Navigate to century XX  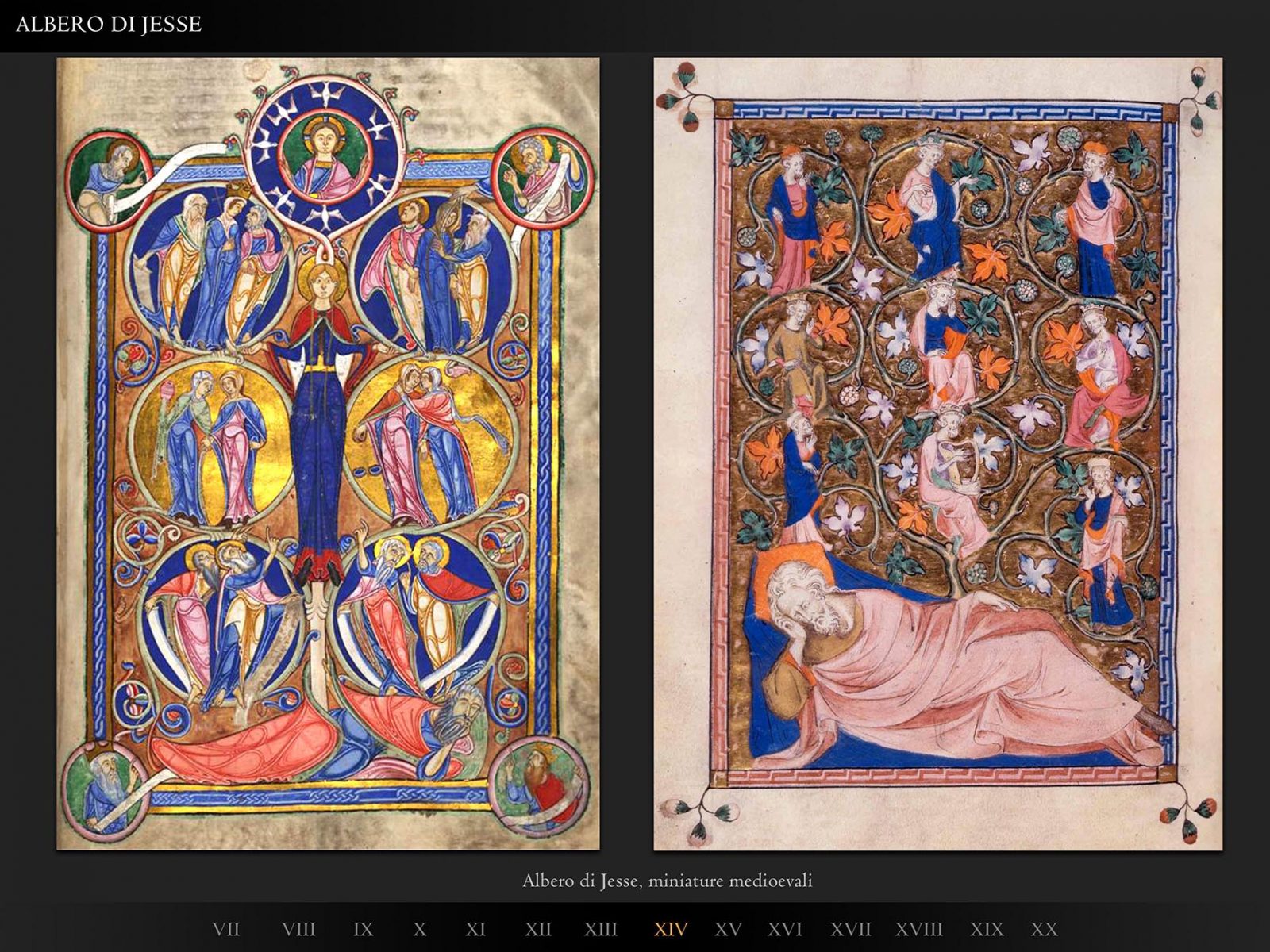[1045, 929]
